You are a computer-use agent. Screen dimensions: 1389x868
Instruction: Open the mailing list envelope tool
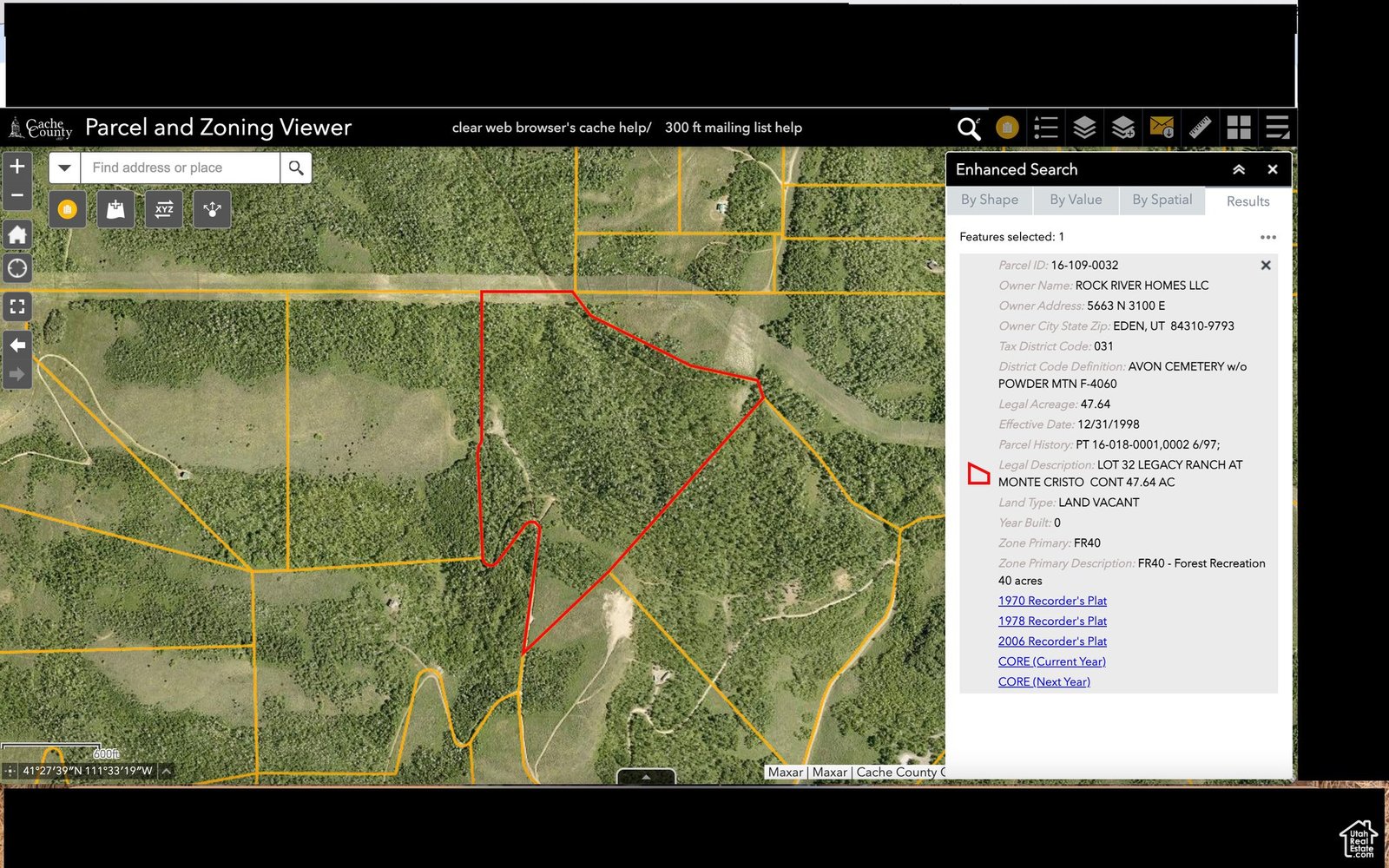pos(1162,128)
